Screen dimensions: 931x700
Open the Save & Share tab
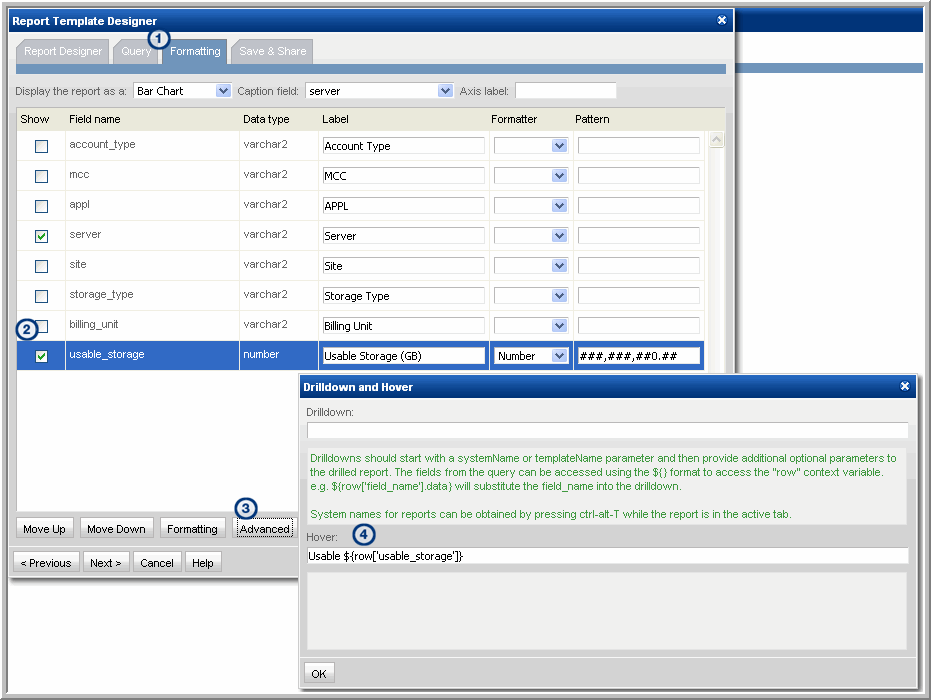tap(272, 51)
